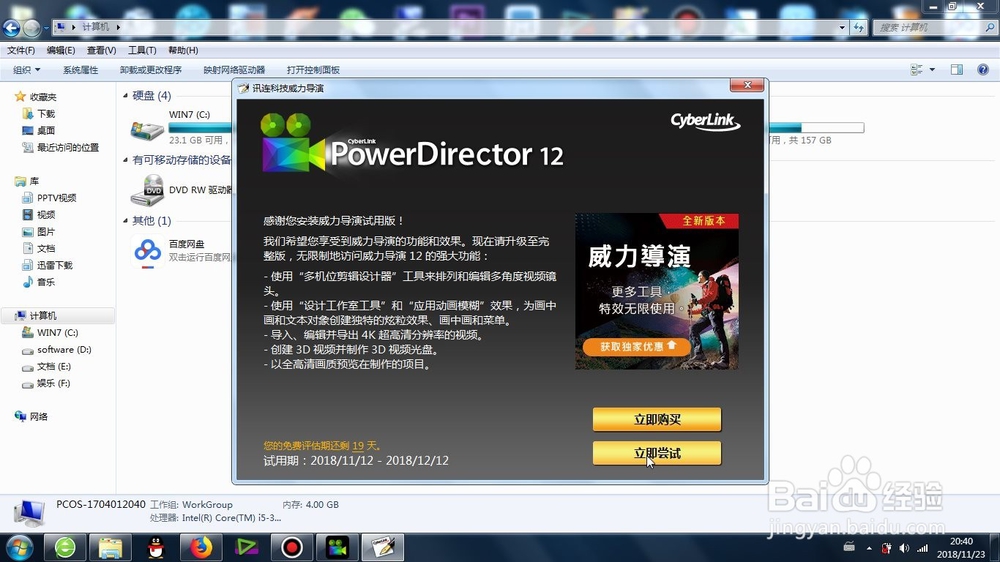Click the volume speaker tray icon

coord(904,548)
